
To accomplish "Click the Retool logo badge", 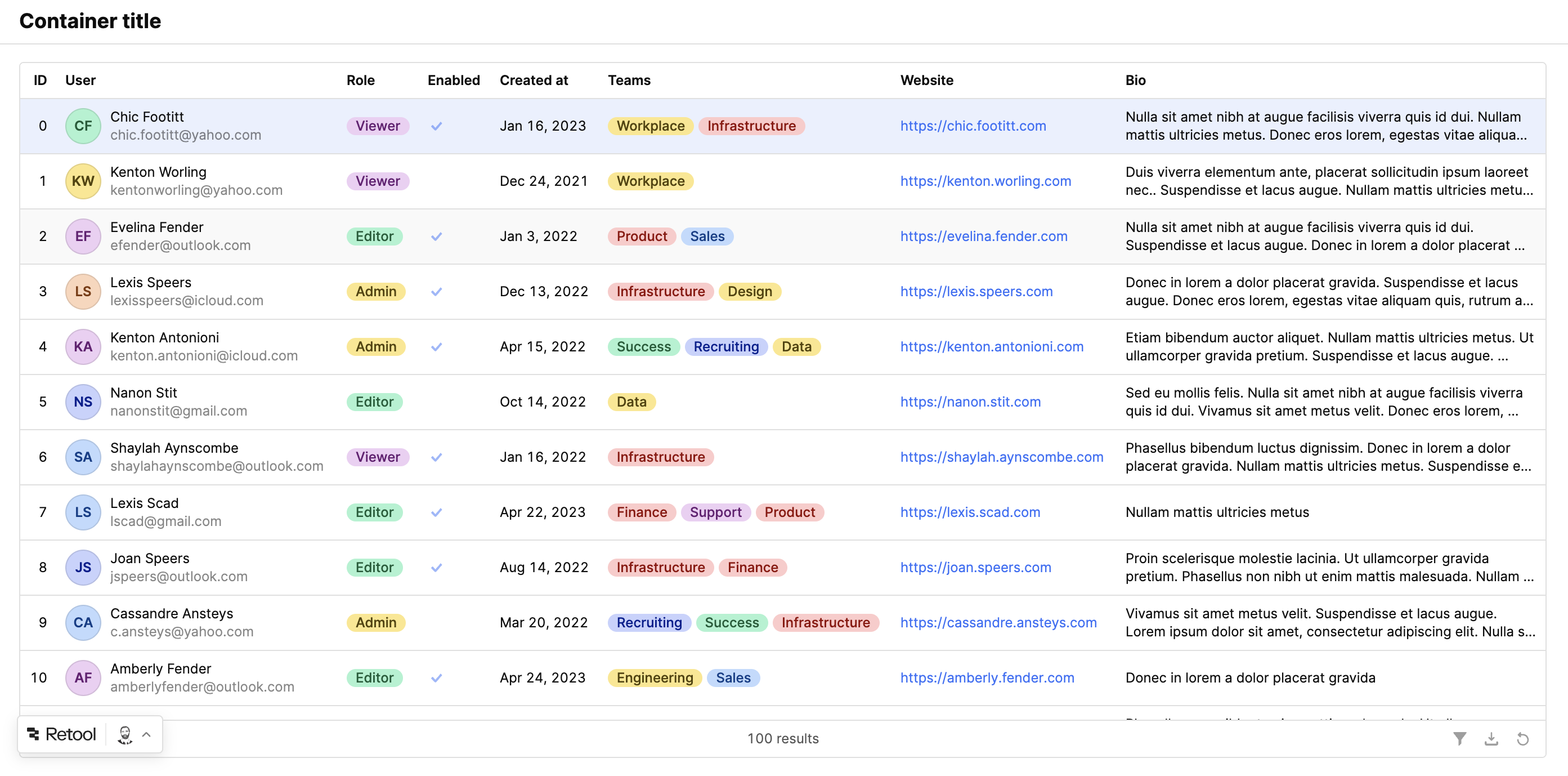I will (62, 734).
